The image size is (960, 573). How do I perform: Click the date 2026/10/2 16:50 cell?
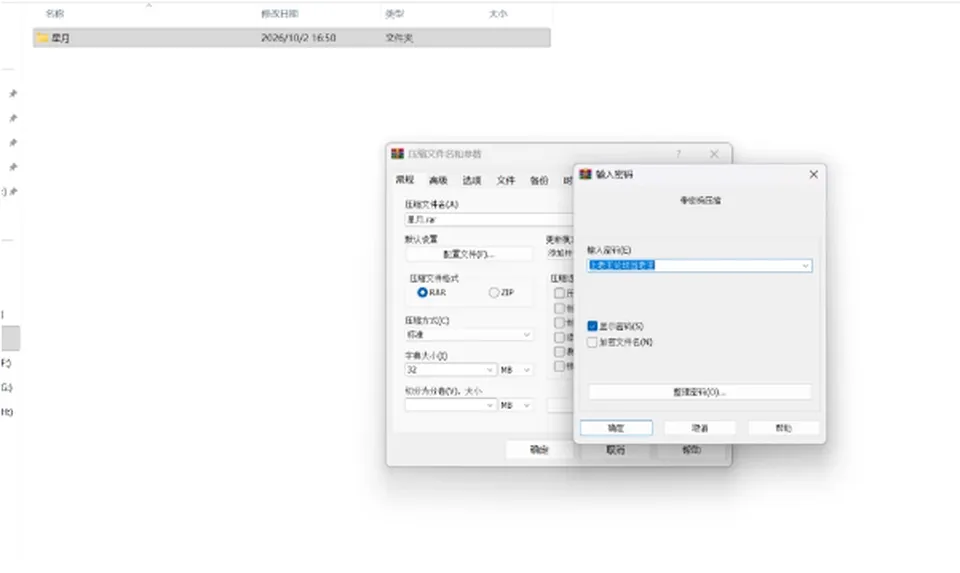[298, 38]
